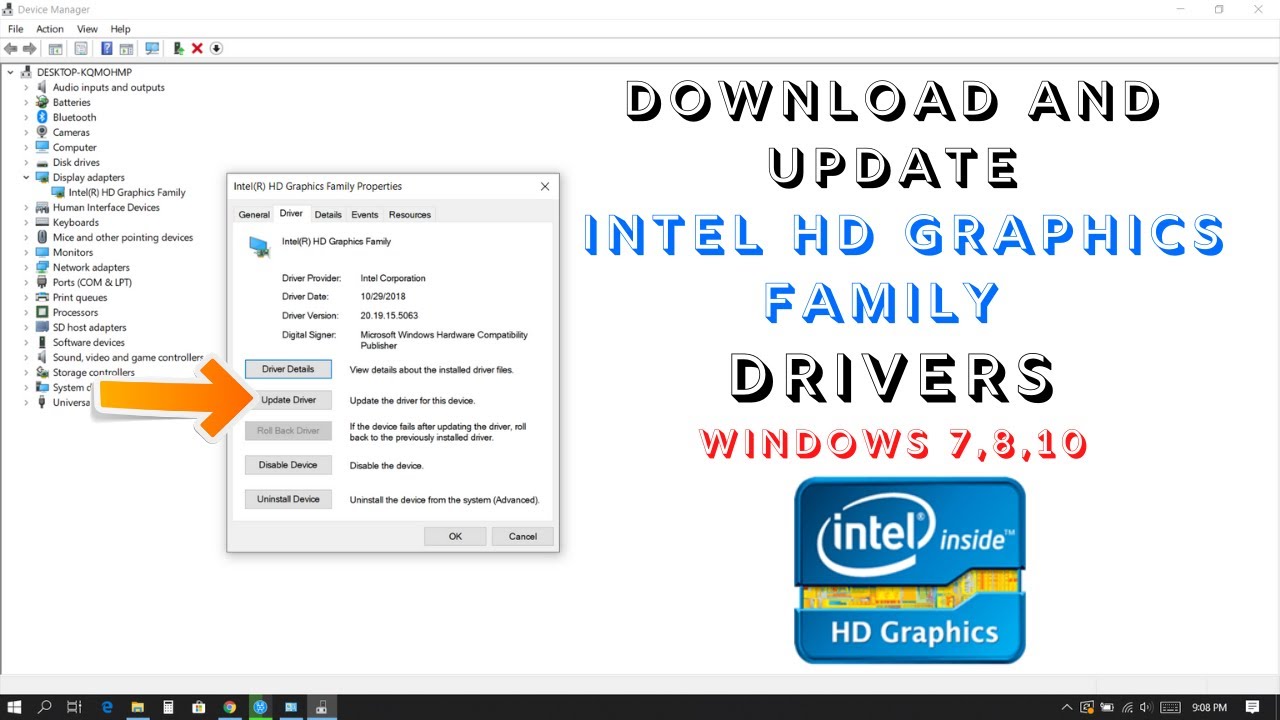The width and height of the screenshot is (1280, 720).
Task: Click the Back arrow in Device Manager toolbar
Action: [11, 48]
